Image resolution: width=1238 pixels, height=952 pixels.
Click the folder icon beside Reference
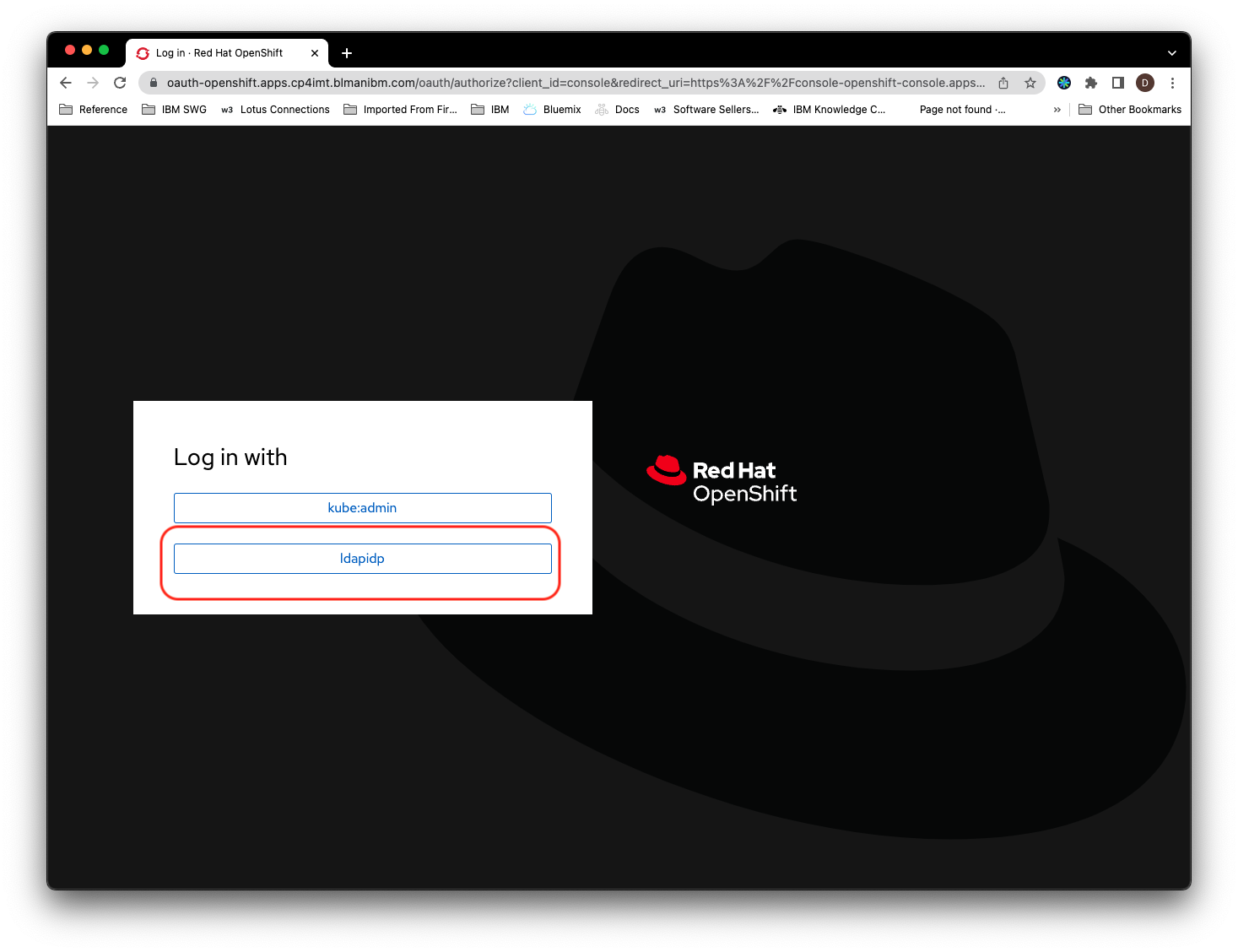click(x=66, y=110)
